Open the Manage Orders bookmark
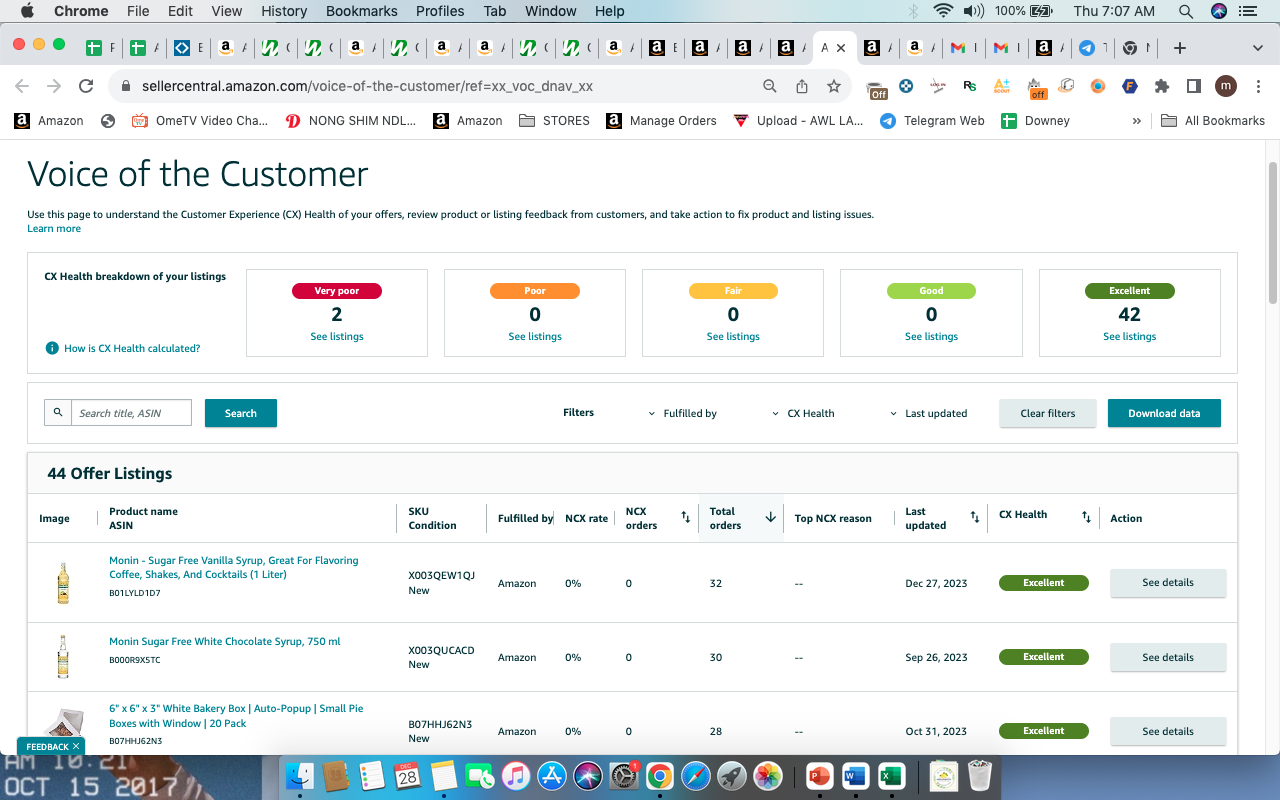The height and width of the screenshot is (800, 1280). coord(662,121)
